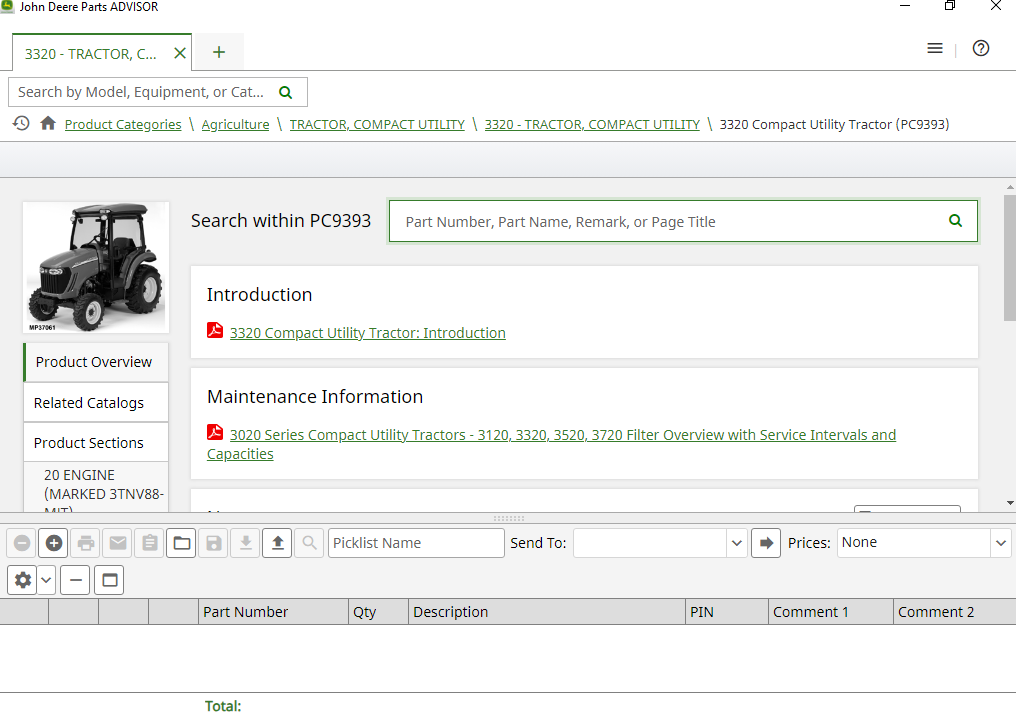Open the history clock icon
1016x720 pixels.
coord(21,123)
